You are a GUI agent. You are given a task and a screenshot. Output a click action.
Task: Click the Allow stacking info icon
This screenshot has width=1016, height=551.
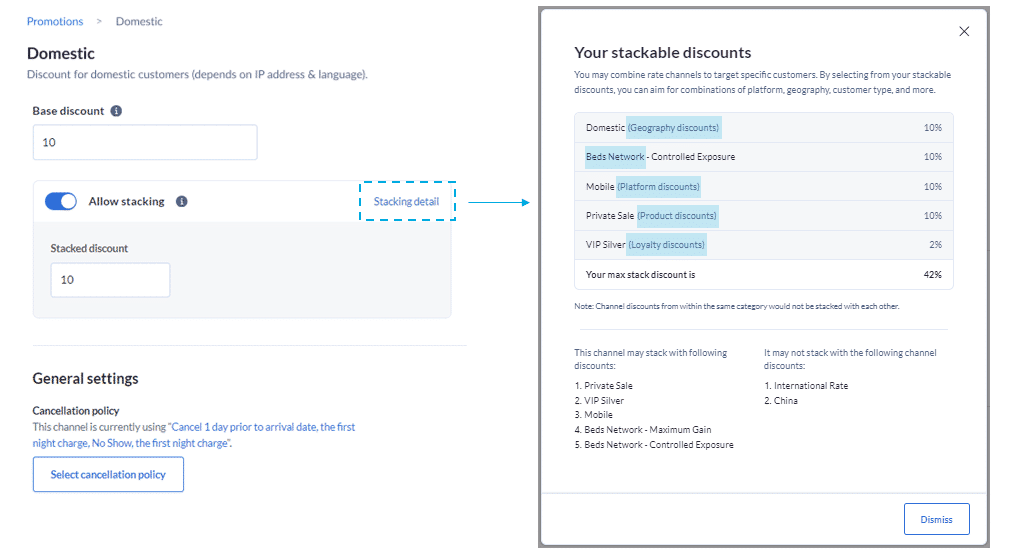coord(181,201)
